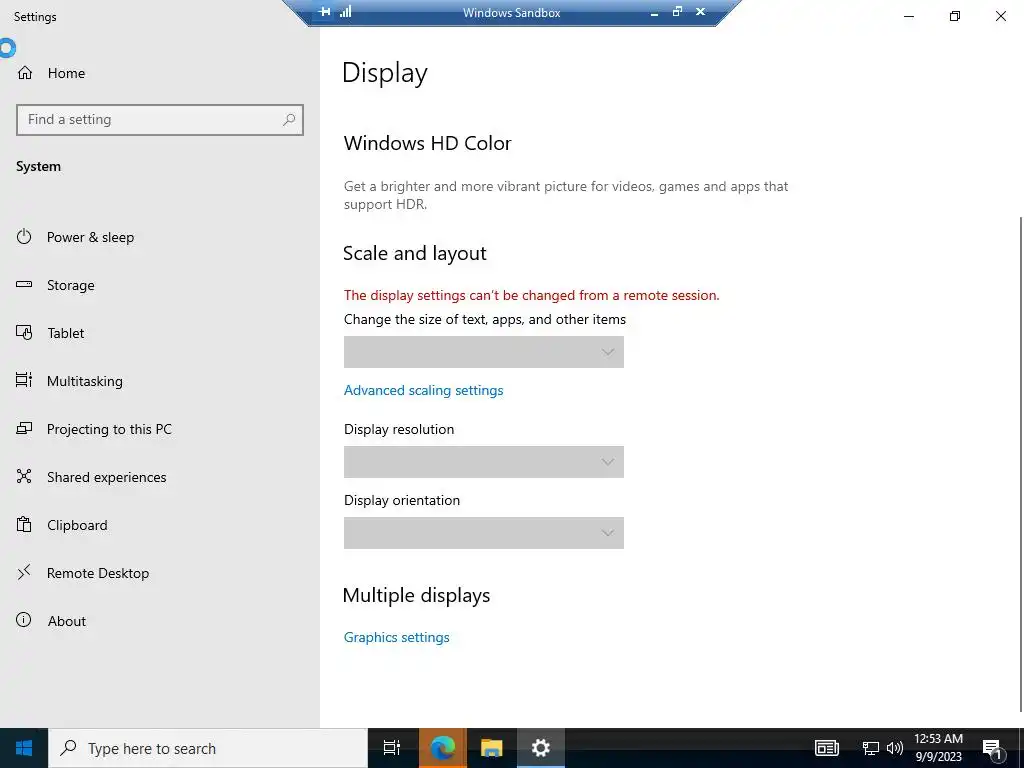Open File Explorer from the taskbar
Viewport: 1024px width, 768px height.
[x=492, y=748]
